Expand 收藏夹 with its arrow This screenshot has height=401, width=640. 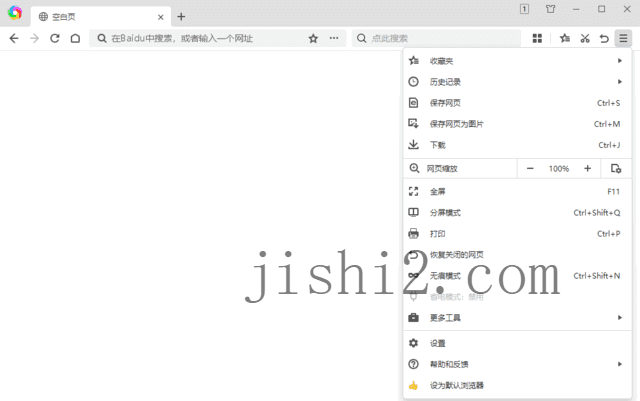(x=620, y=61)
